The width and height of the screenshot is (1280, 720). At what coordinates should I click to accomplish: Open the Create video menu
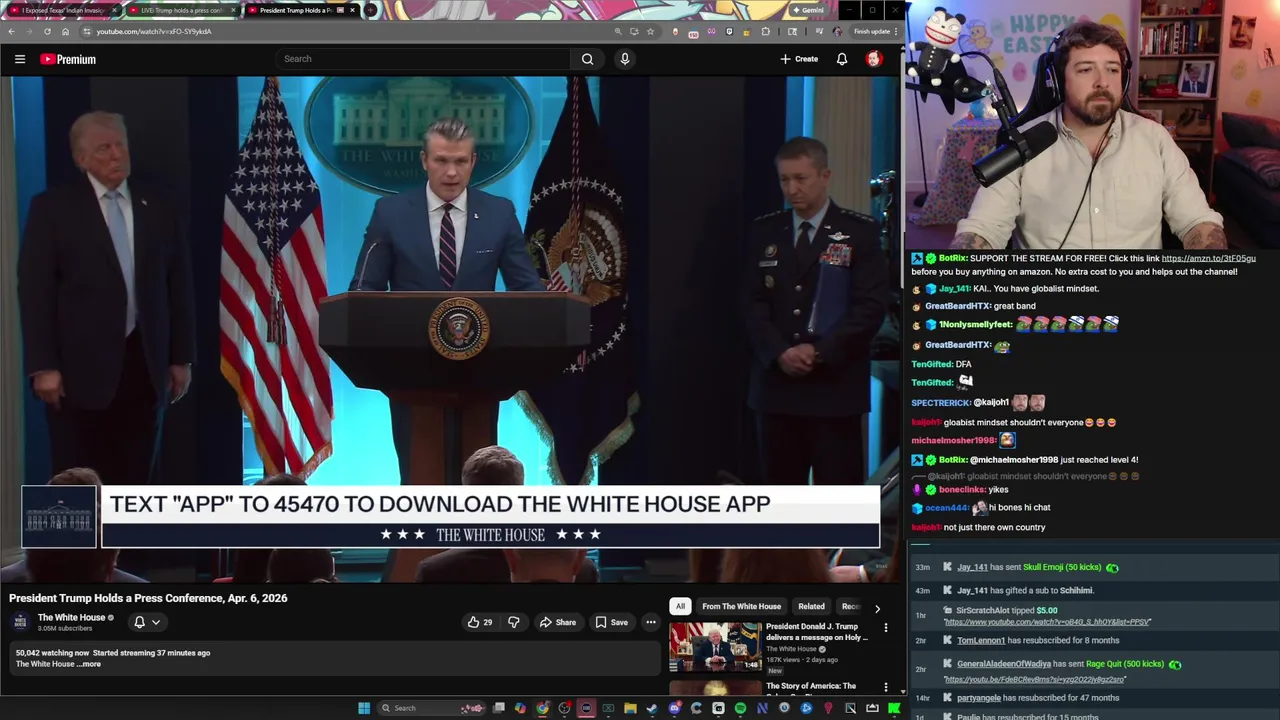(x=799, y=59)
